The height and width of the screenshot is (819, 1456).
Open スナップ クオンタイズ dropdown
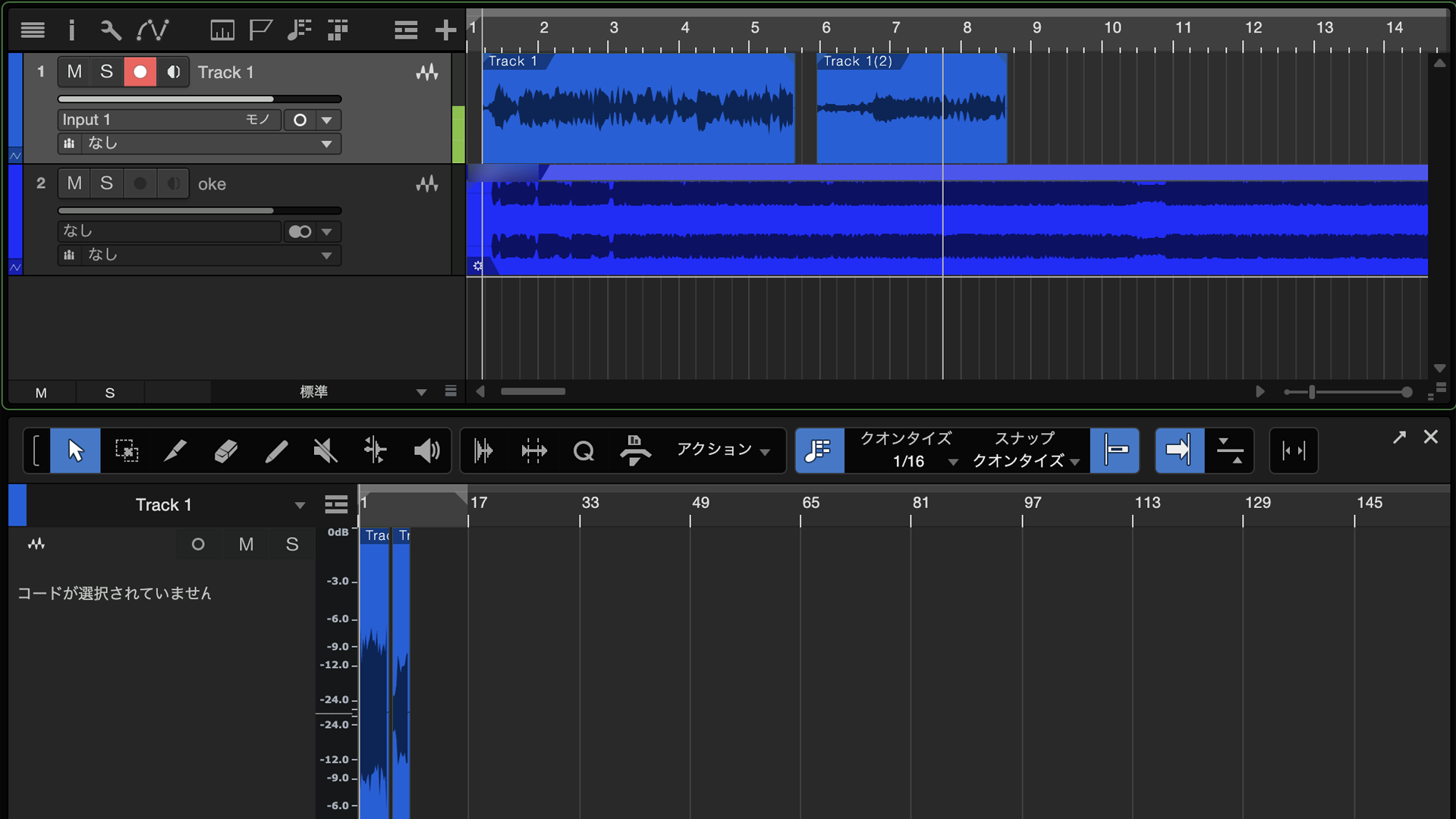pyautogui.click(x=1026, y=461)
